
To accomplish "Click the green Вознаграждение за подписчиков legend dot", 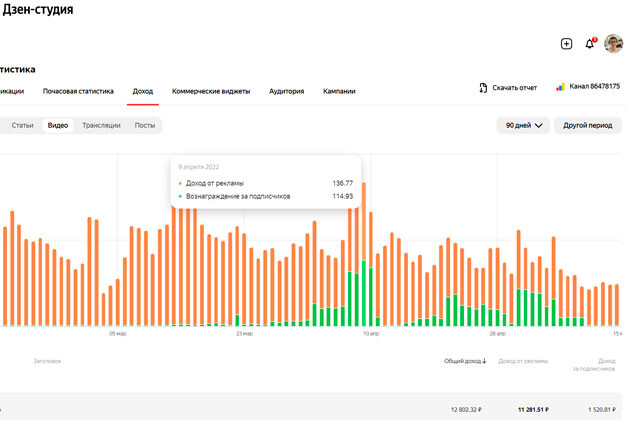I will tap(180, 196).
